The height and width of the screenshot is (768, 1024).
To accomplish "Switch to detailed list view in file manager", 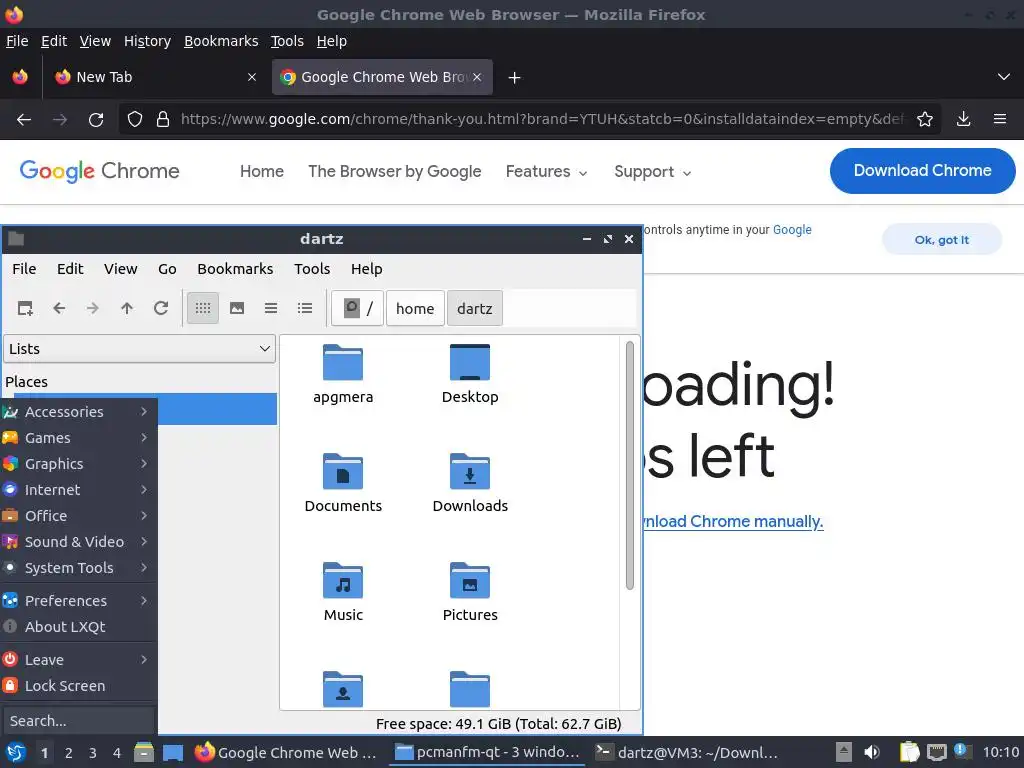I will [x=305, y=308].
